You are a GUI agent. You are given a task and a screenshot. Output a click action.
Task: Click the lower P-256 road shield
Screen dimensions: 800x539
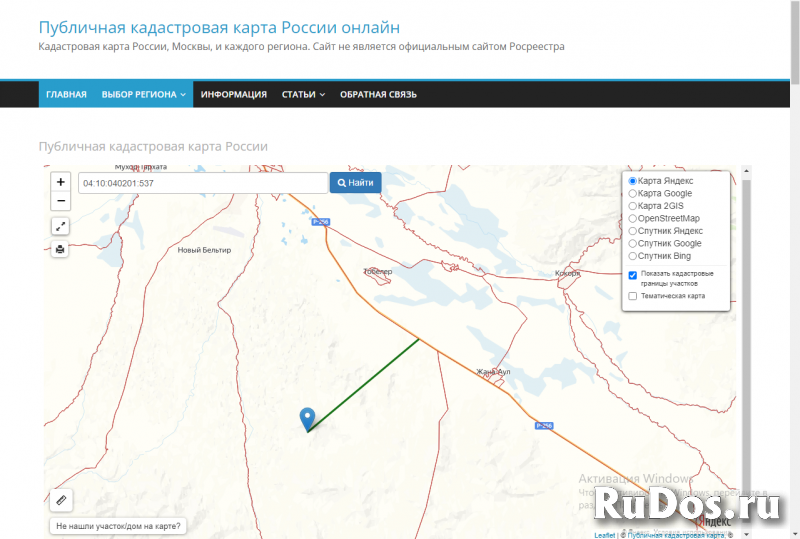point(544,426)
